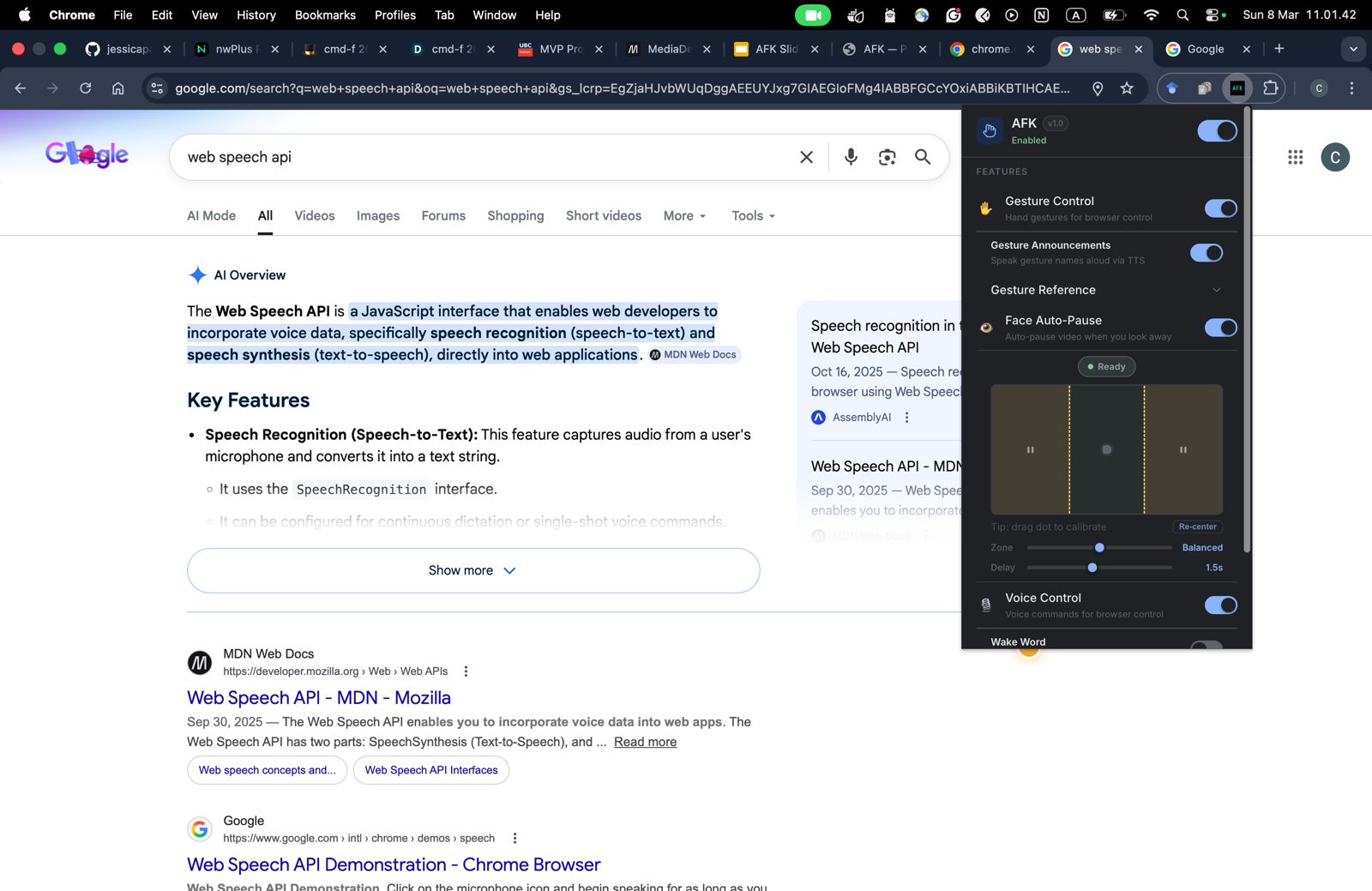The width and height of the screenshot is (1372, 891).
Task: Click the calibration dot in face tracker preview
Action: 1106,449
